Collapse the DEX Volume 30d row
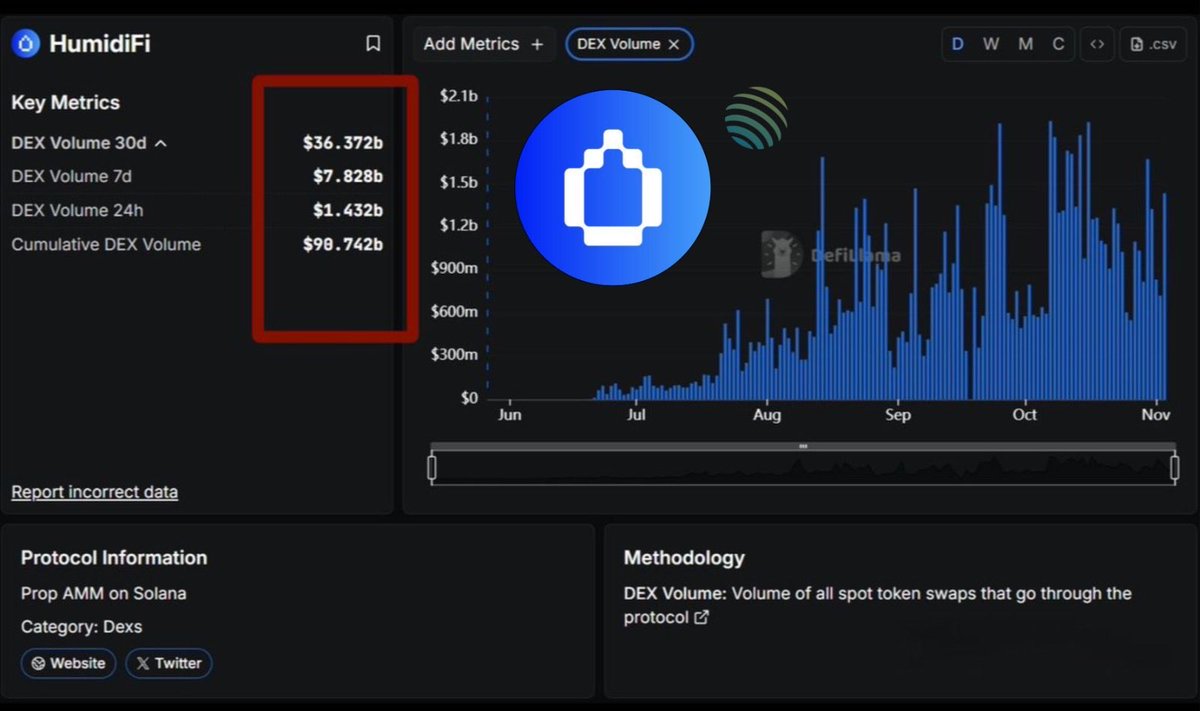The width and height of the screenshot is (1200, 711). point(161,143)
